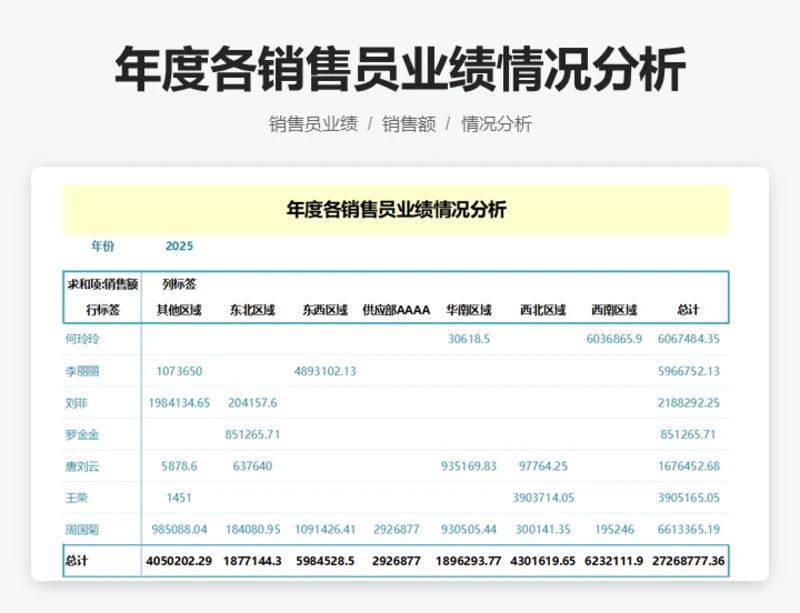This screenshot has width=800, height=613.
Task: Click the cell value 300141.35
Action: (x=543, y=529)
